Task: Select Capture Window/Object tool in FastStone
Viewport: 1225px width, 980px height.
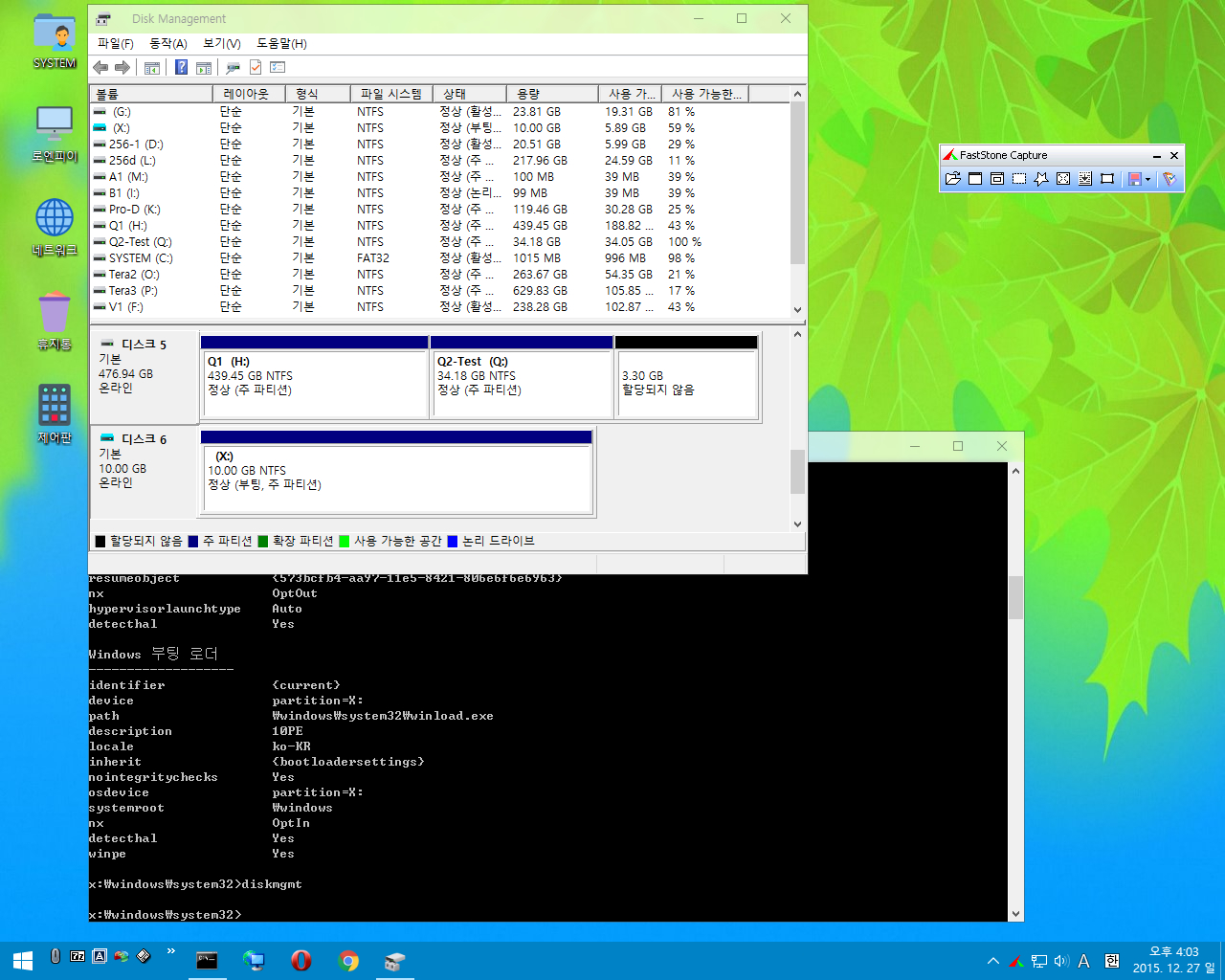Action: click(x=997, y=179)
